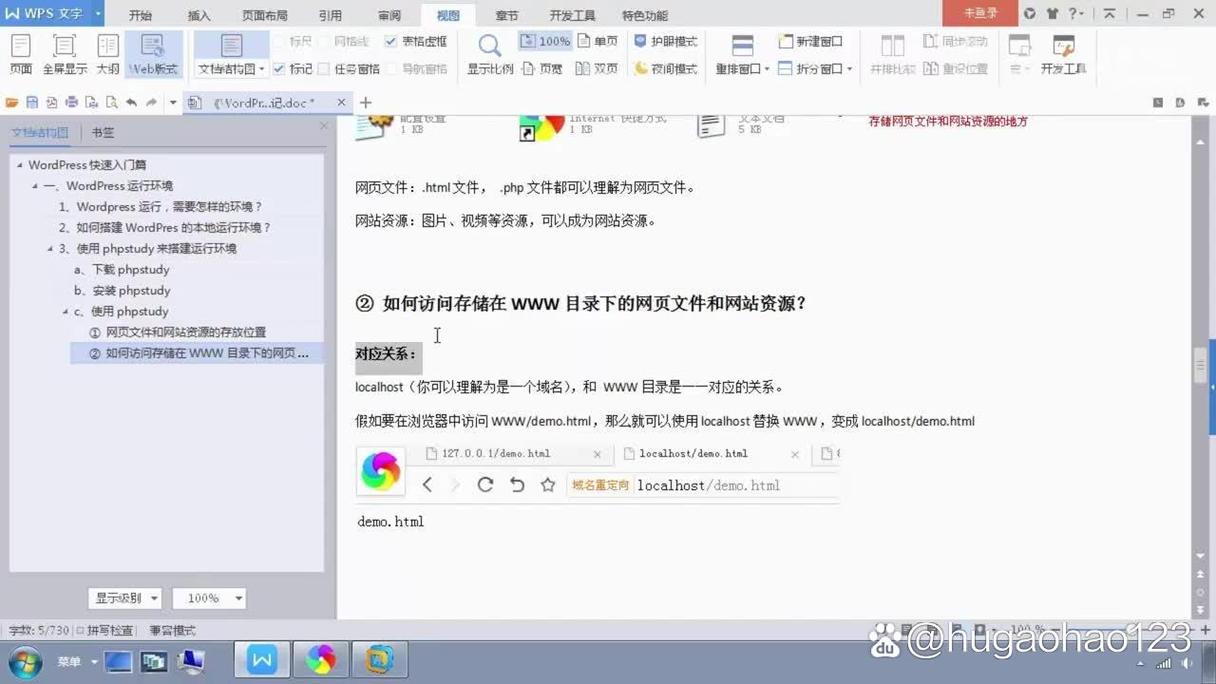Image resolution: width=1216 pixels, height=684 pixels.
Task: Enable 护眼模式 eye protection mode
Action: tap(666, 41)
